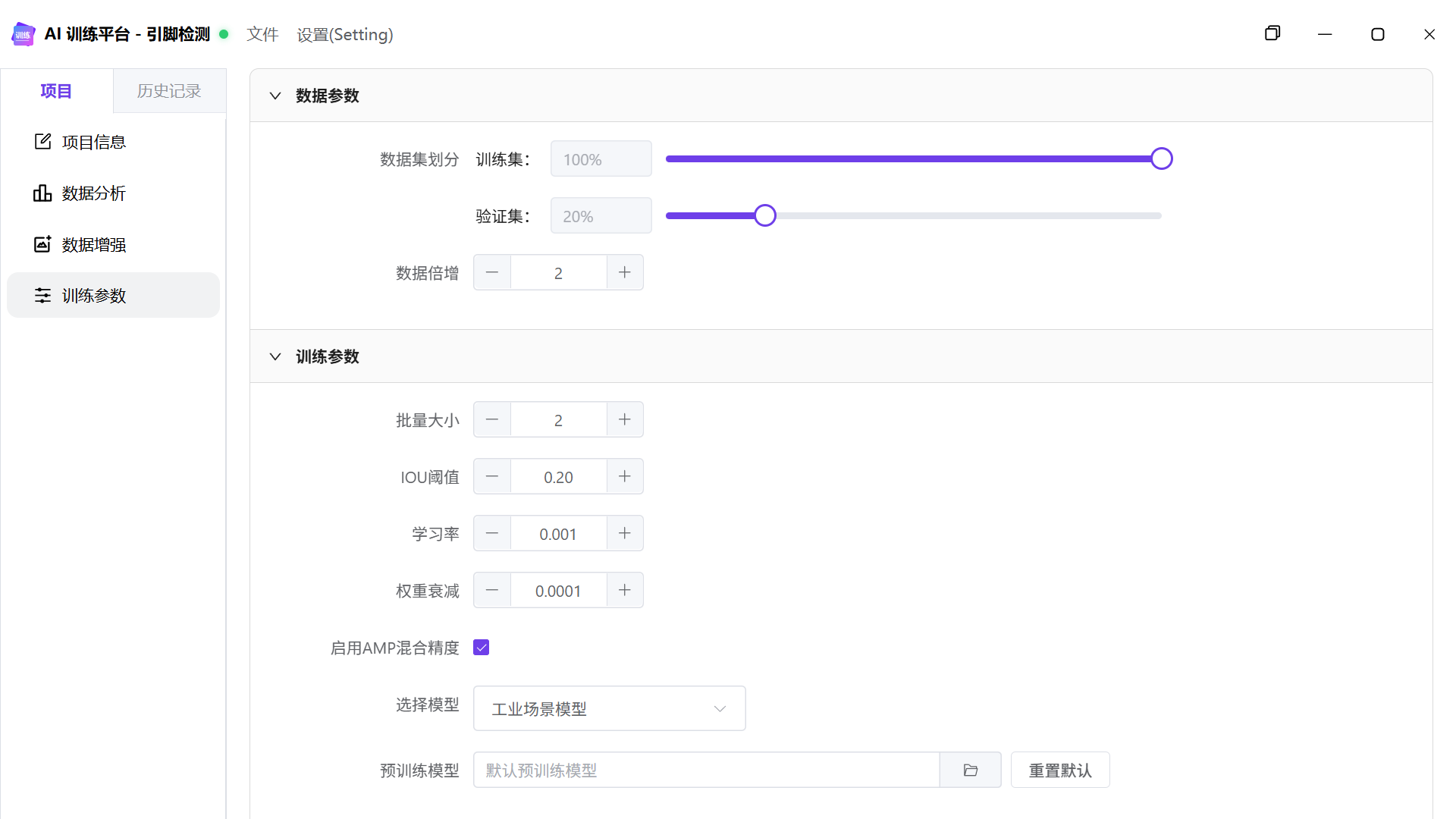Click 训练集 slider handle
The image size is (1456, 819).
[1162, 158]
